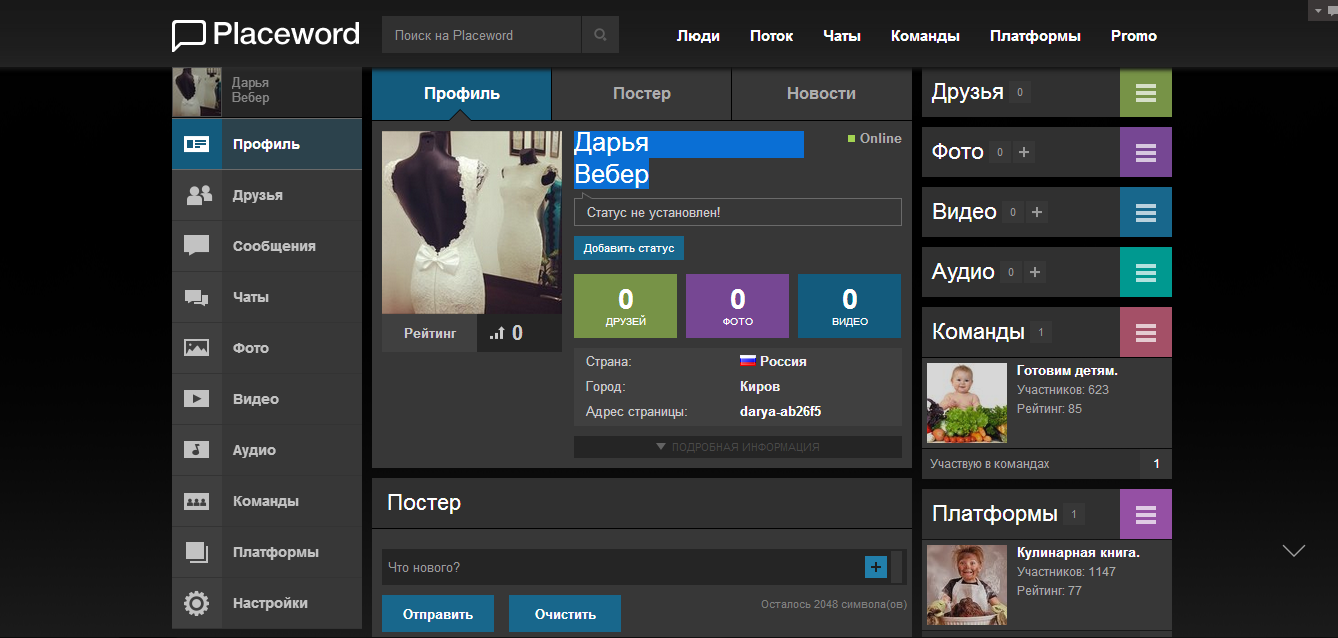Click the Фото sidebar picture icon
The height and width of the screenshot is (638, 1338).
coord(197,348)
